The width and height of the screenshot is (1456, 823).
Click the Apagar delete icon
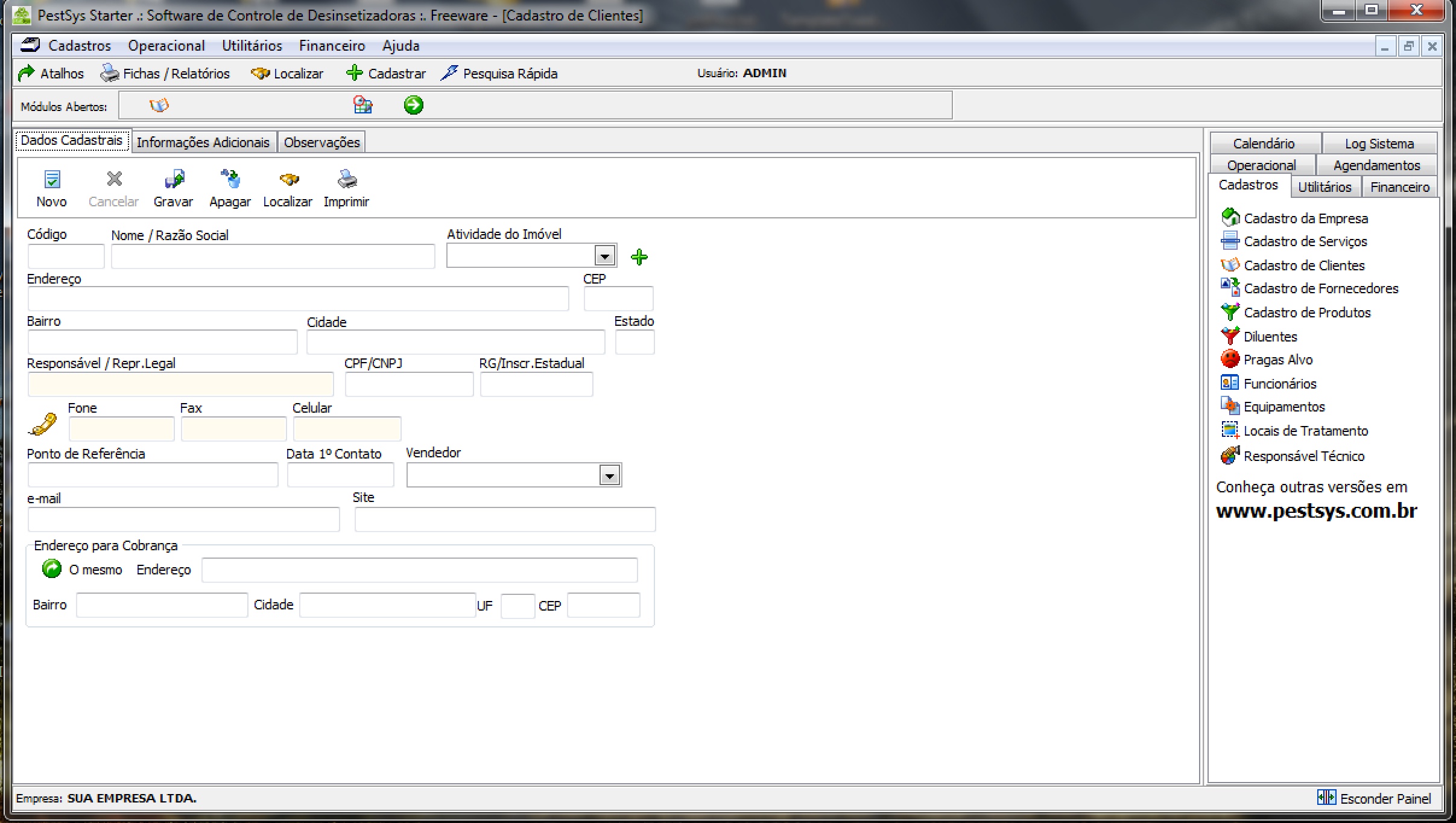tap(230, 179)
